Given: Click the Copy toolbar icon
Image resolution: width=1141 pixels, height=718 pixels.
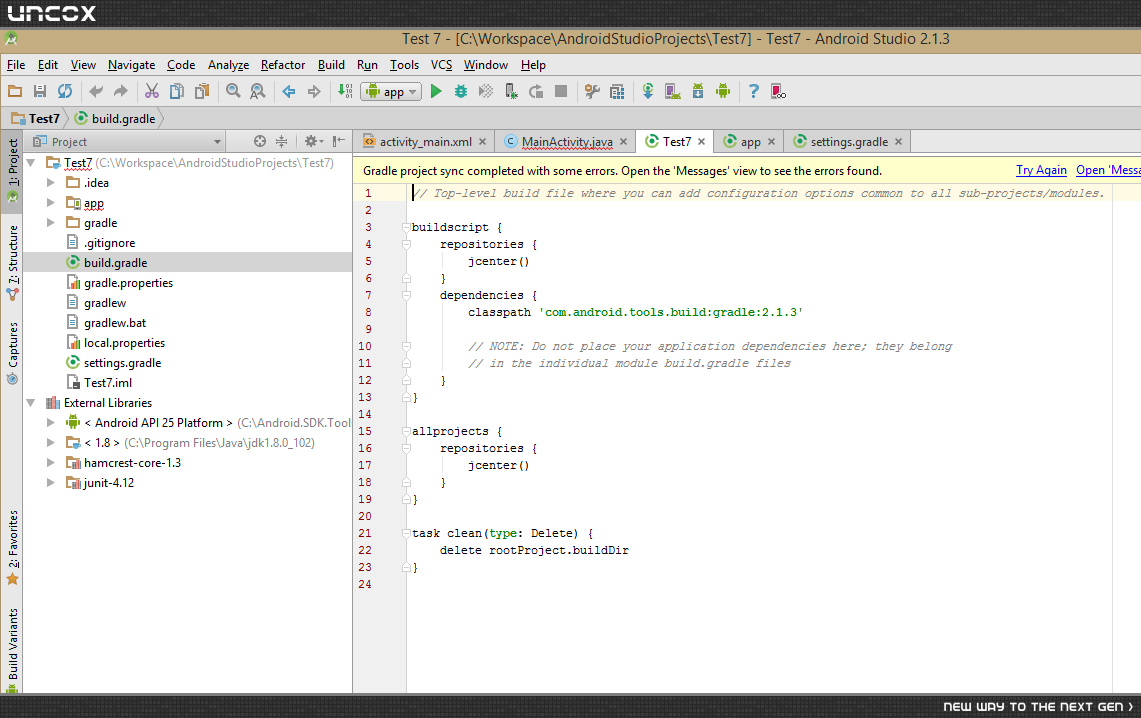Looking at the screenshot, I should 176,92.
